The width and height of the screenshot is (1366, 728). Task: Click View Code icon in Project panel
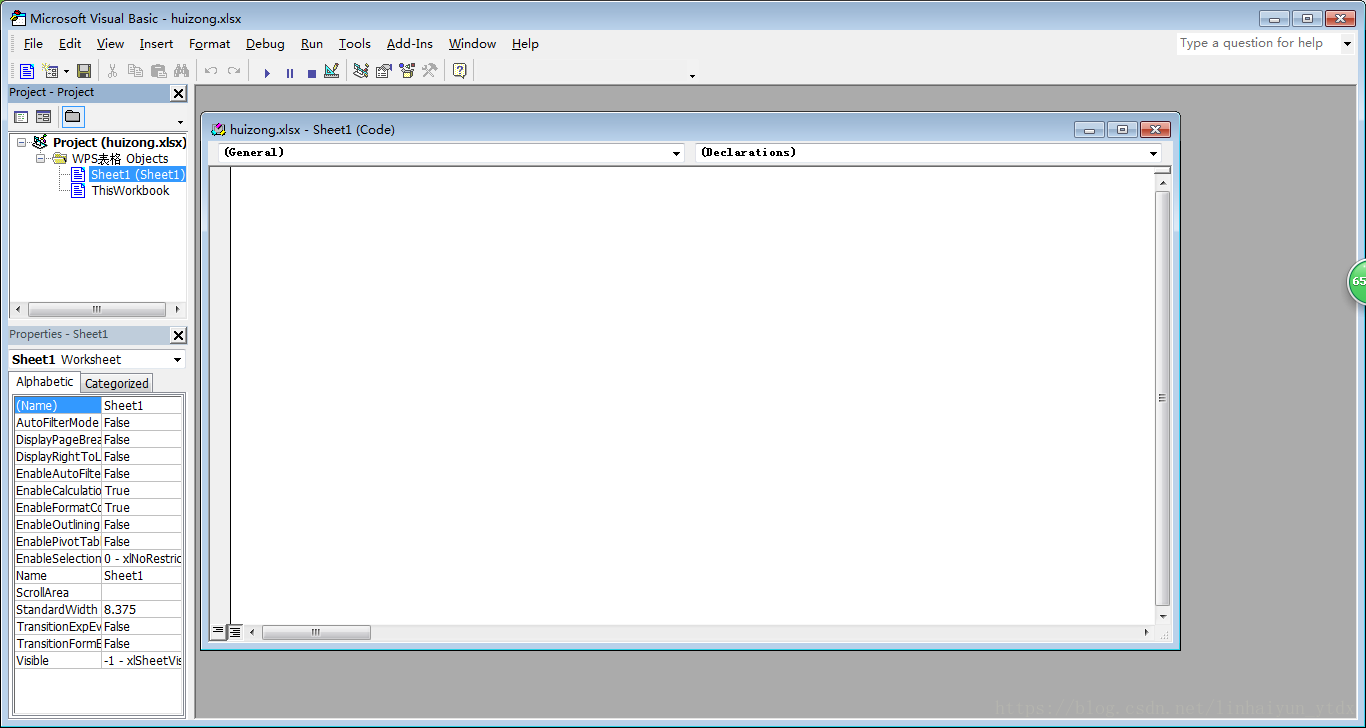coord(21,117)
